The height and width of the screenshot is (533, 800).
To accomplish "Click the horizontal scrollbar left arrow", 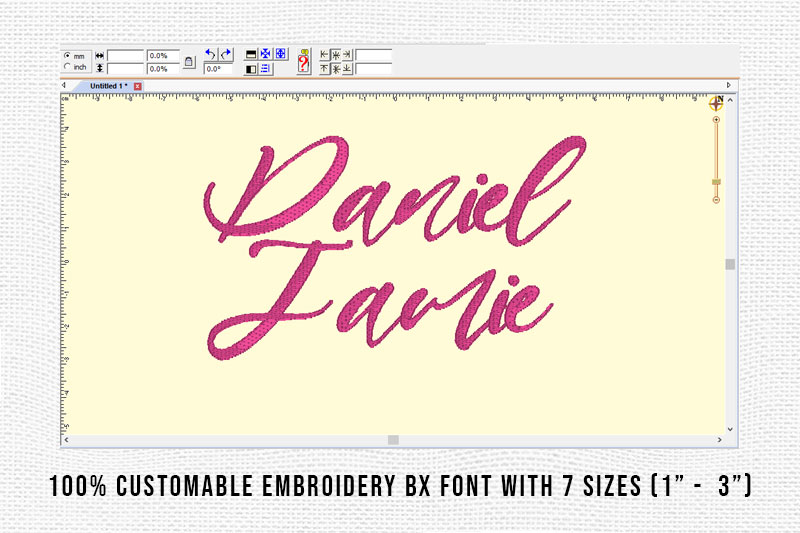I will pyautogui.click(x=66, y=440).
